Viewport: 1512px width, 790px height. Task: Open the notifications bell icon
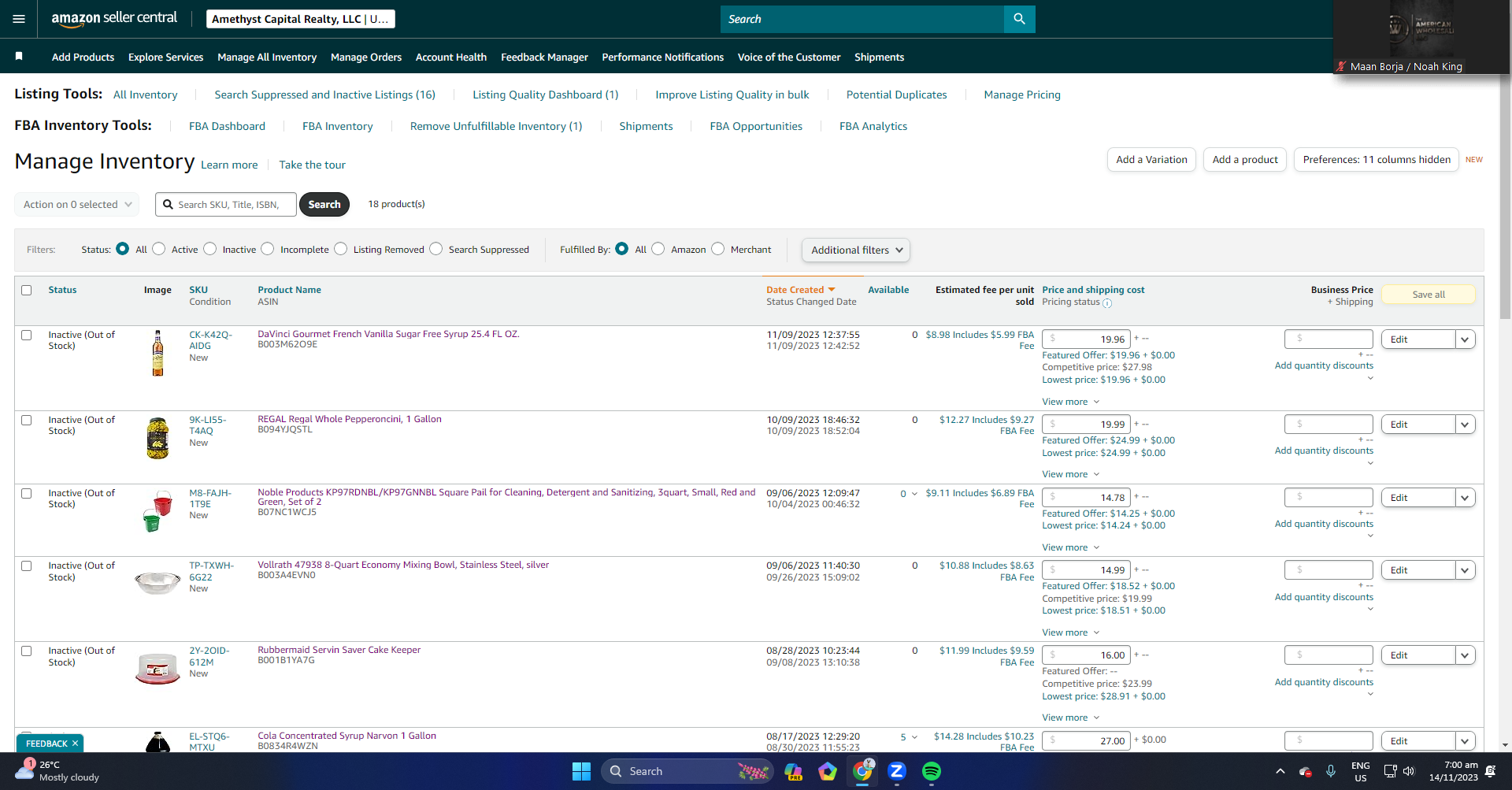pyautogui.click(x=1490, y=771)
